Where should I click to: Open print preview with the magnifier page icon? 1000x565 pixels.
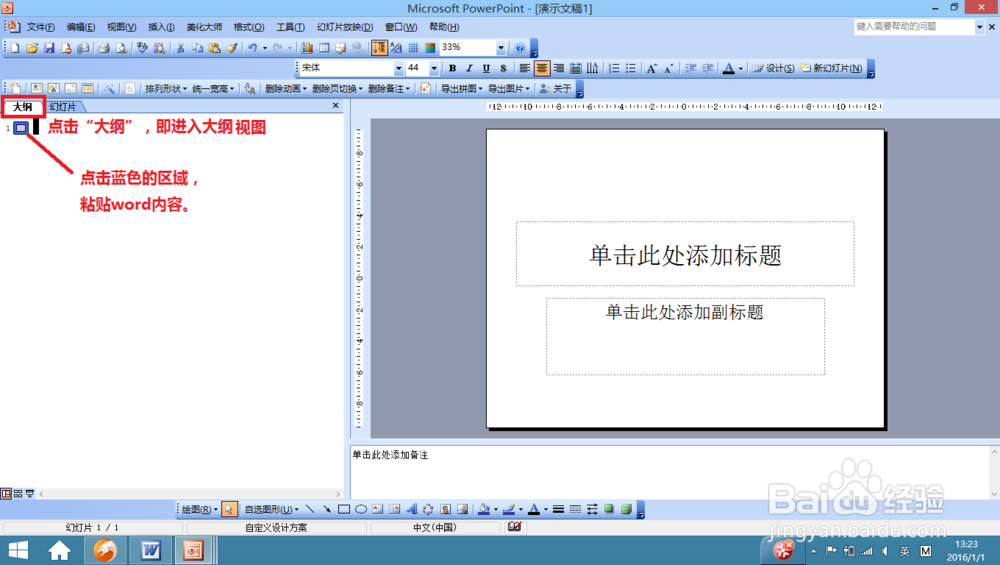pos(121,48)
